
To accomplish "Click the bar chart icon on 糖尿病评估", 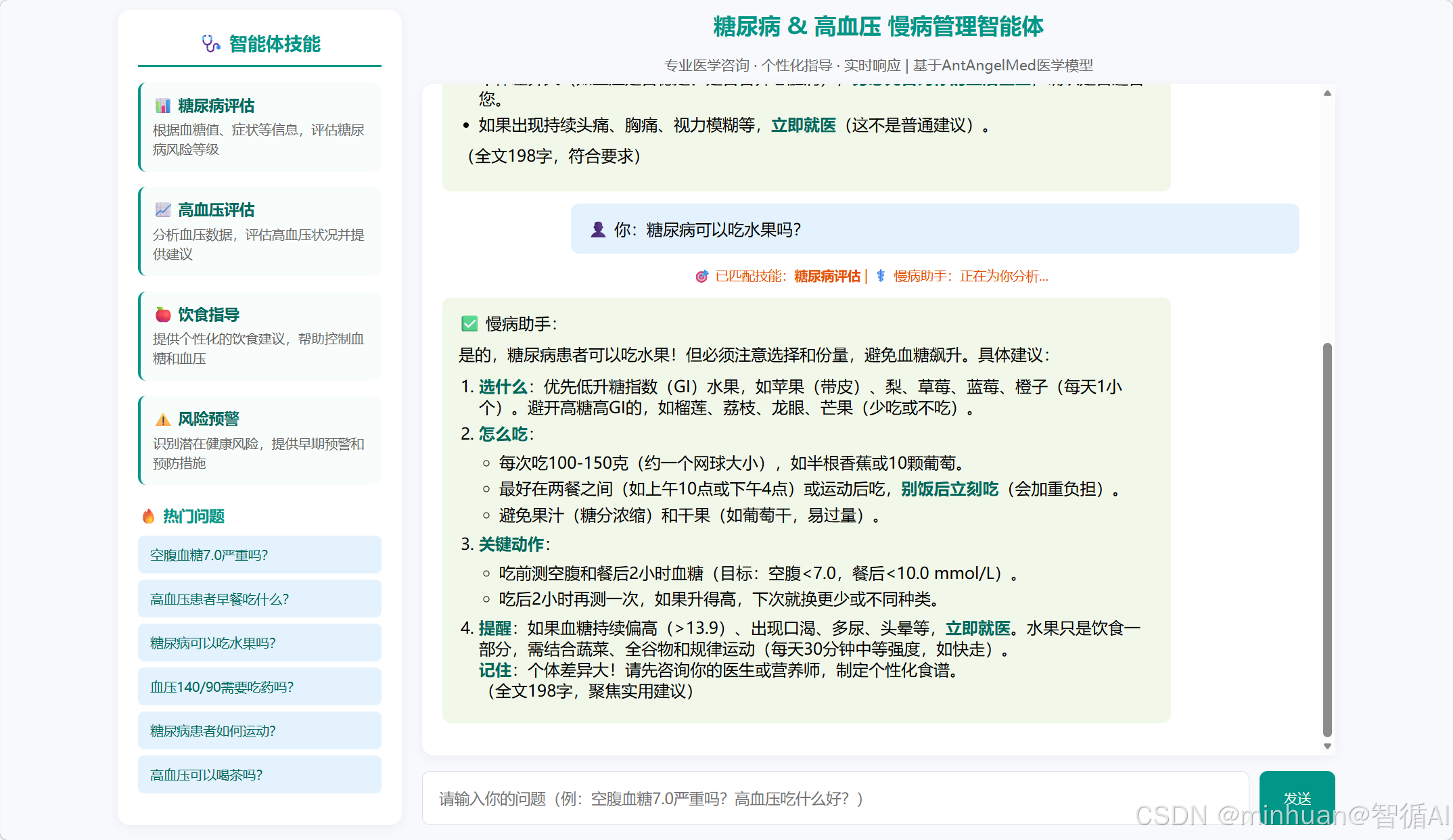I will tap(163, 106).
